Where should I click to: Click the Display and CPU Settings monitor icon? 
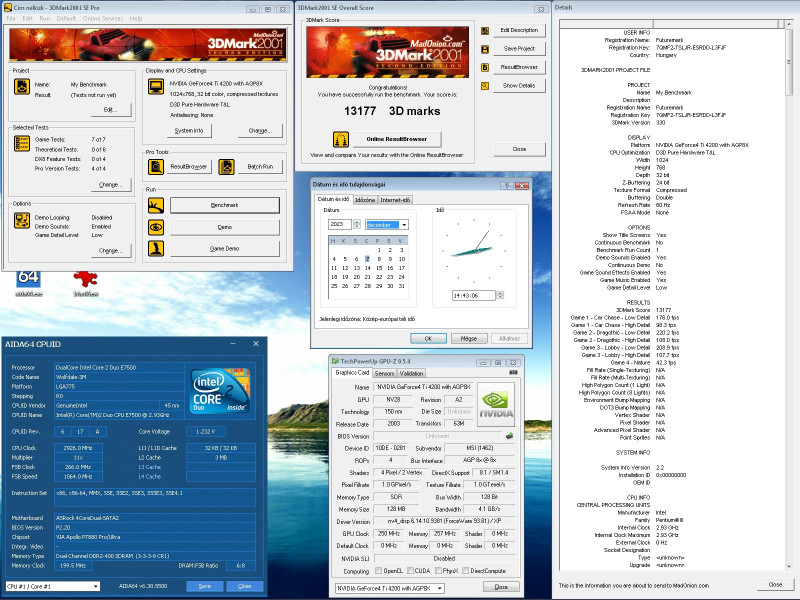(x=156, y=87)
